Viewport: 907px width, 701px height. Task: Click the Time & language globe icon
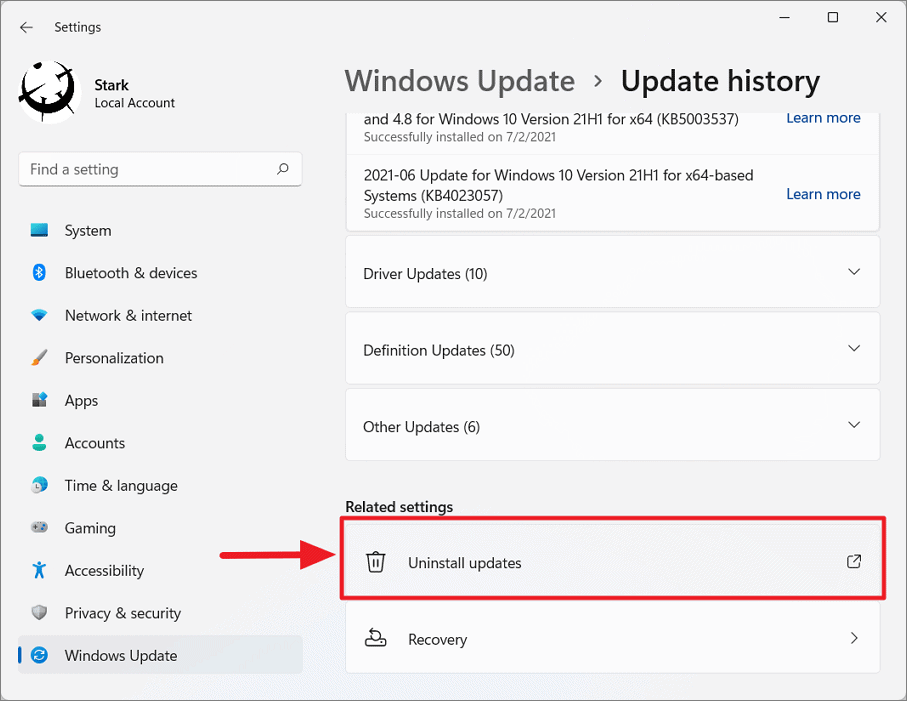(x=39, y=485)
